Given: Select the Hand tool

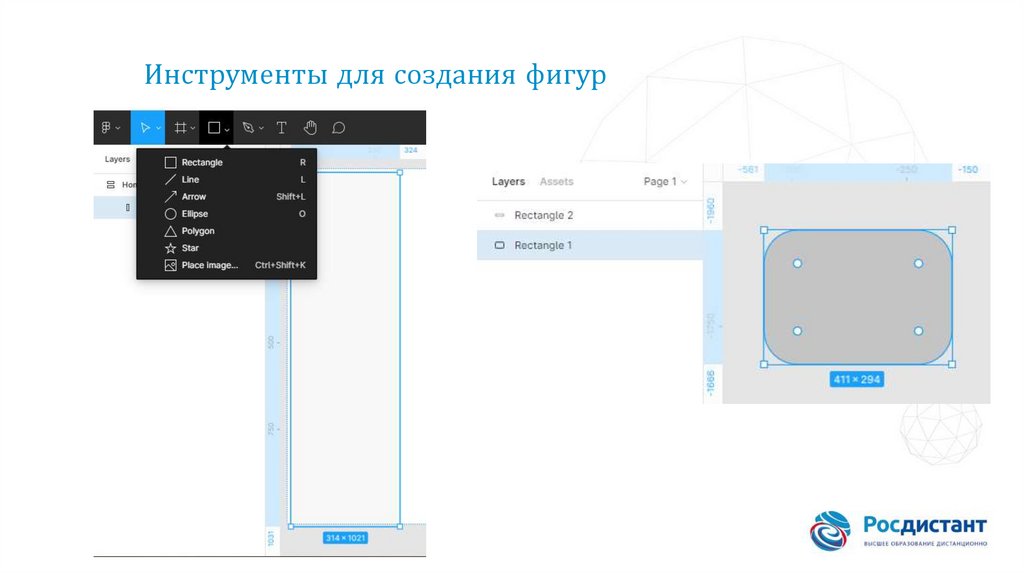Looking at the screenshot, I should pos(310,128).
